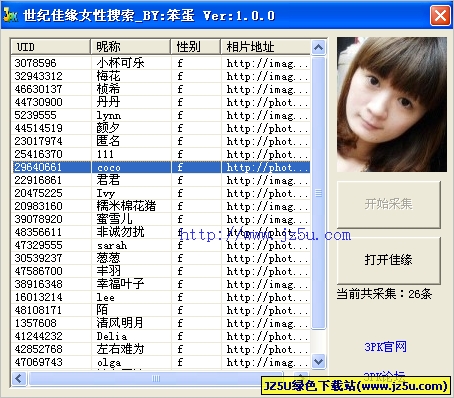Click the 开始采集 button
This screenshot has height=398, width=454.
pos(389,204)
